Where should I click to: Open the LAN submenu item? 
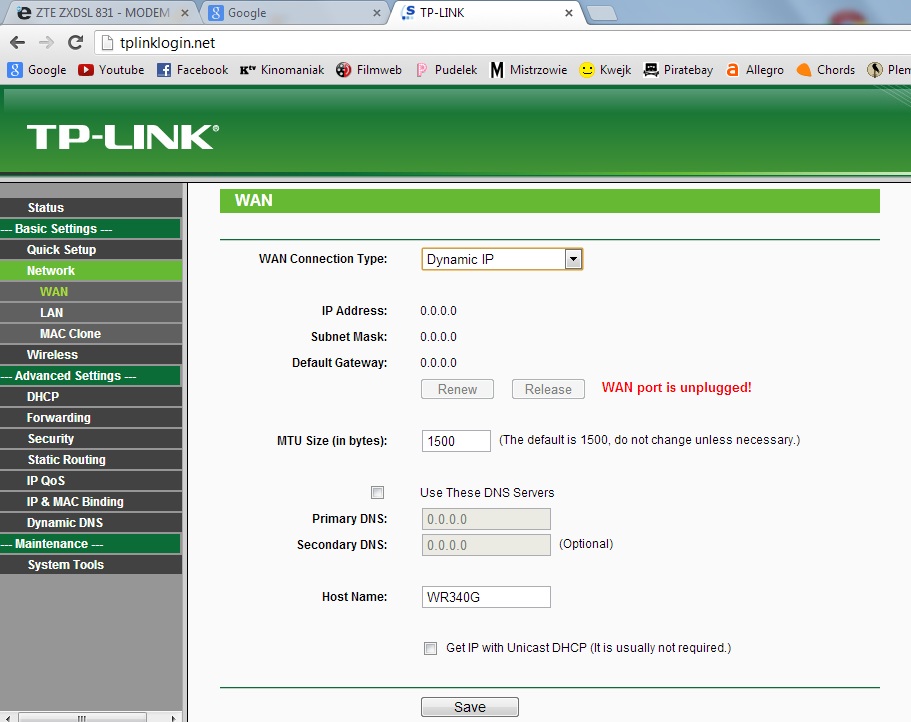[x=91, y=312]
